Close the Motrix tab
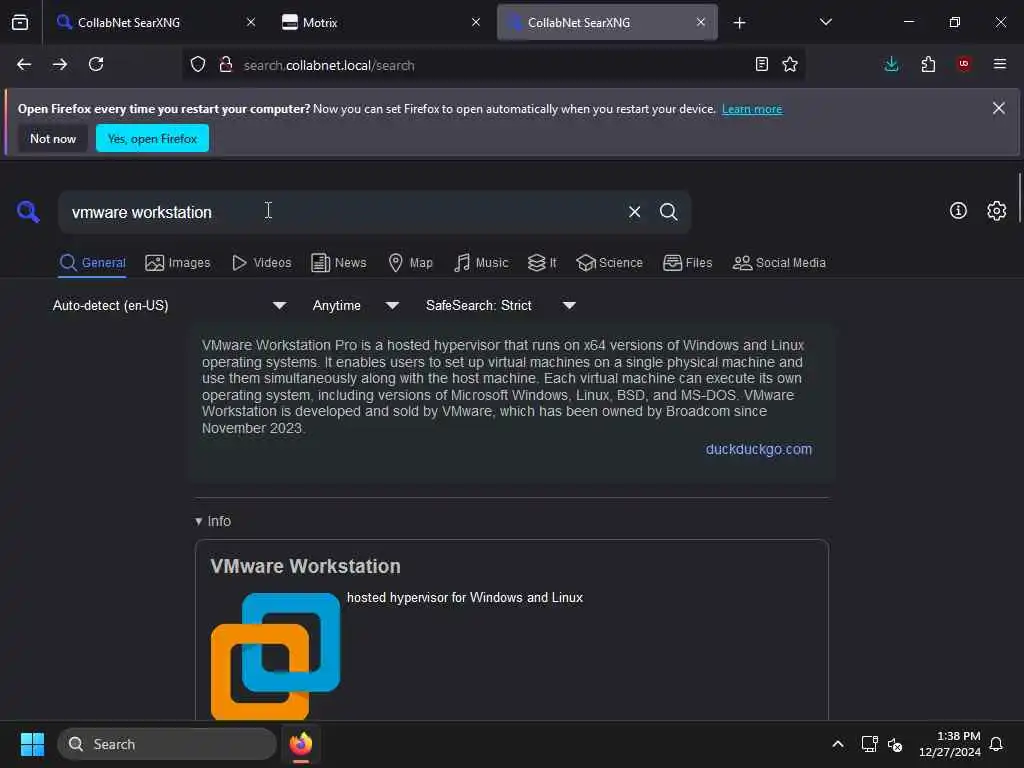This screenshot has width=1024, height=768. (476, 22)
